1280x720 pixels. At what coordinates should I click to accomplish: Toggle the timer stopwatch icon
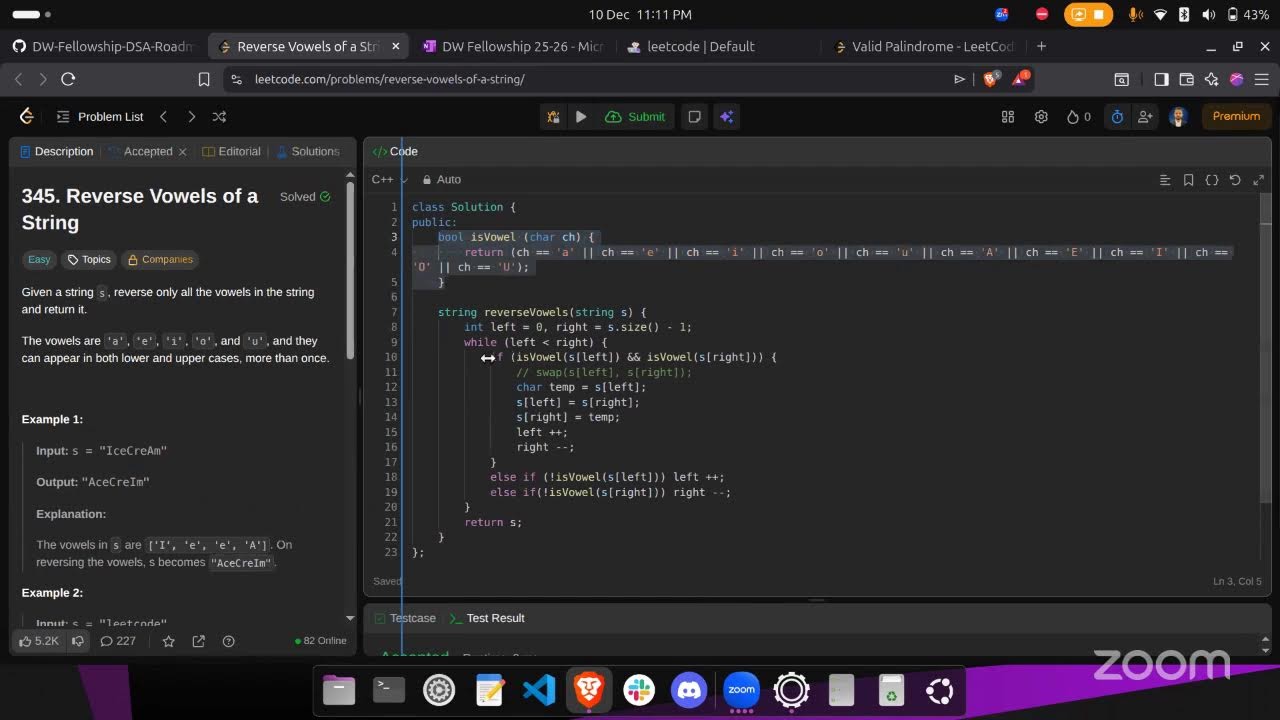(x=1117, y=117)
